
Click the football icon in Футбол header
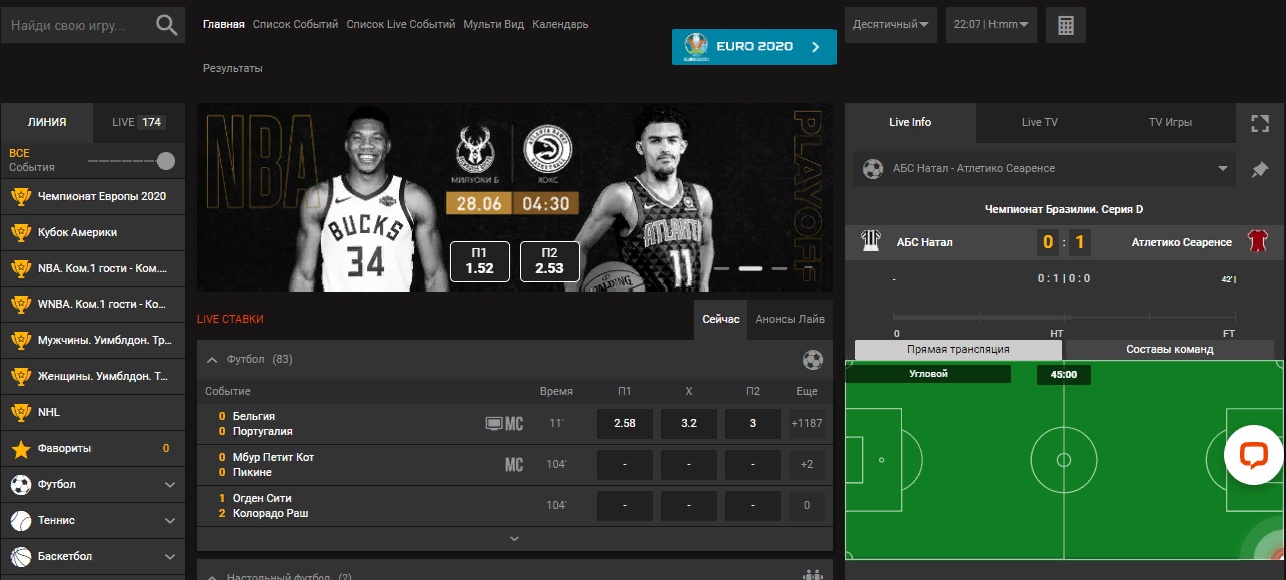[813, 359]
